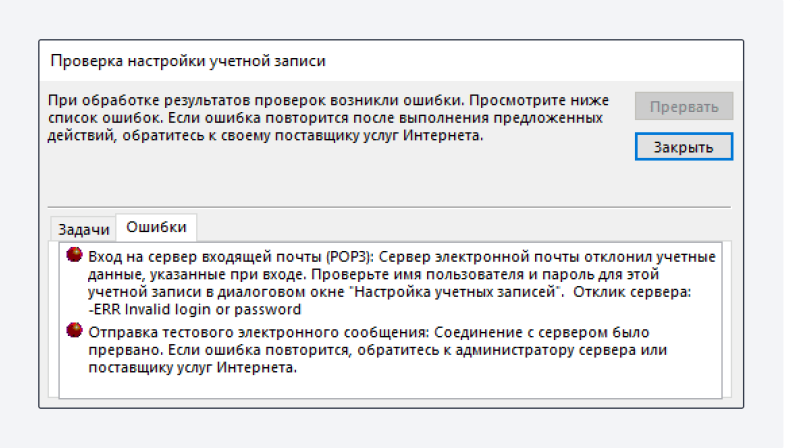800x448 pixels.
Task: Click the red error icon beside POP3 login error
Action: (x=74, y=255)
